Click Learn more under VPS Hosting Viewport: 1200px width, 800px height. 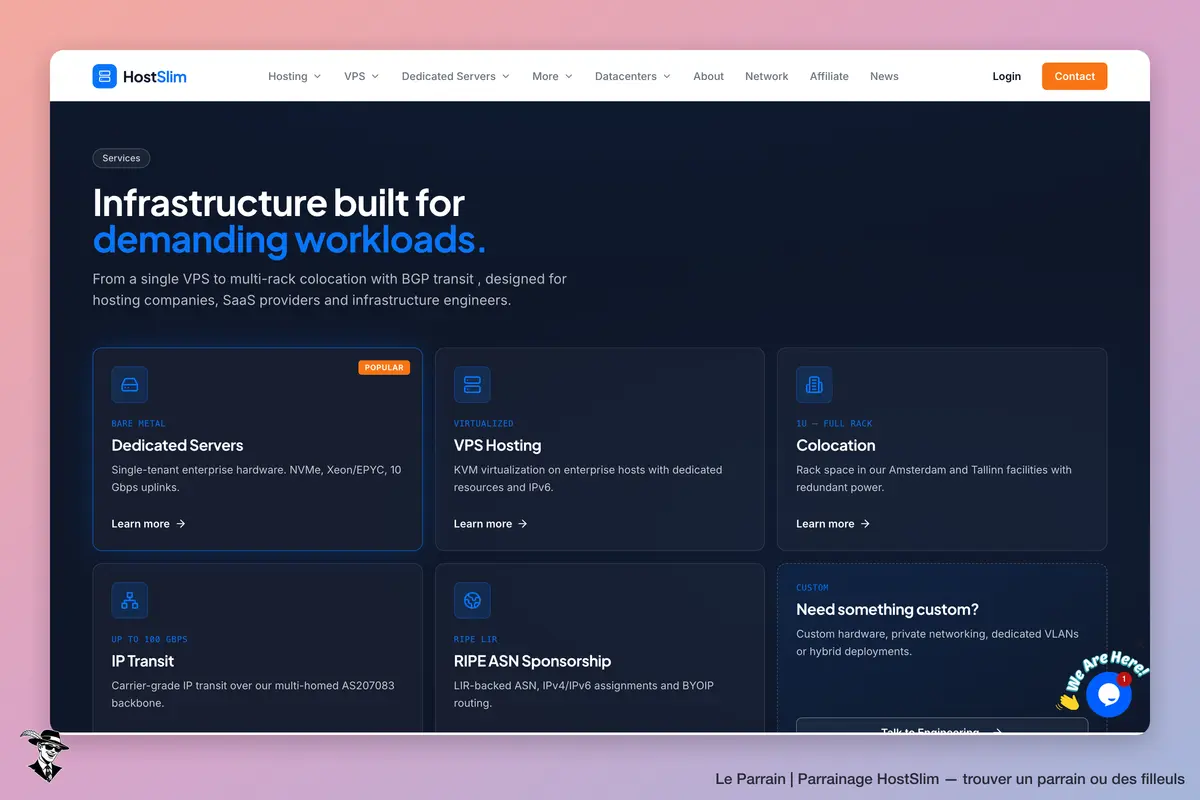coord(491,524)
